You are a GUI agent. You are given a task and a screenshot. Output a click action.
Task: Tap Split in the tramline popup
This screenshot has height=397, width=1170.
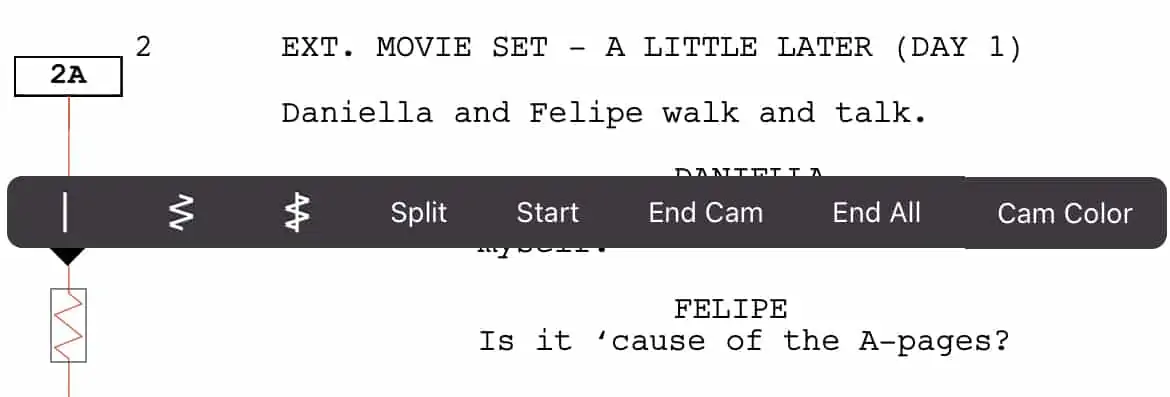pyautogui.click(x=419, y=213)
